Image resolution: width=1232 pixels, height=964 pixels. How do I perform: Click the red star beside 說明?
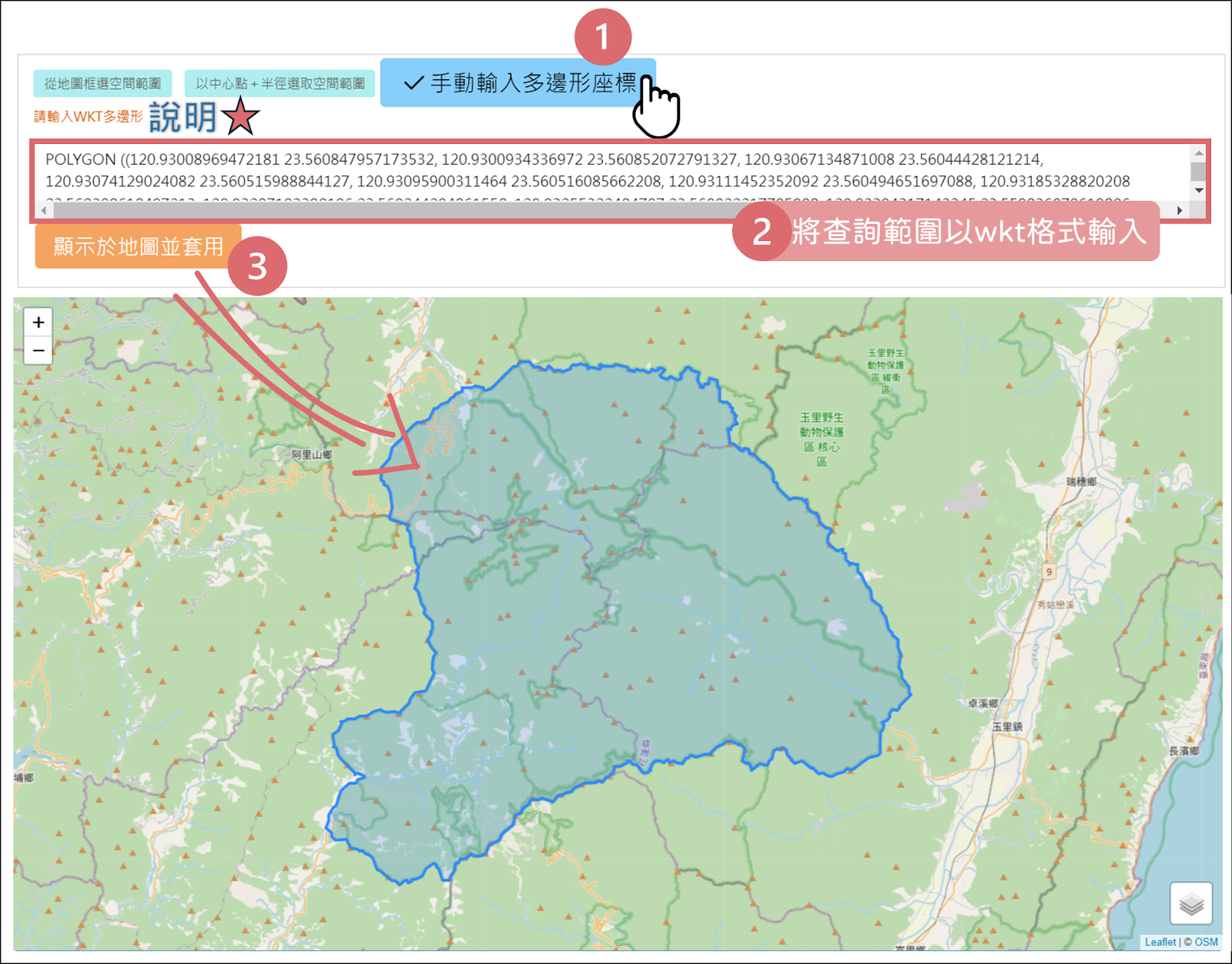pyautogui.click(x=240, y=117)
